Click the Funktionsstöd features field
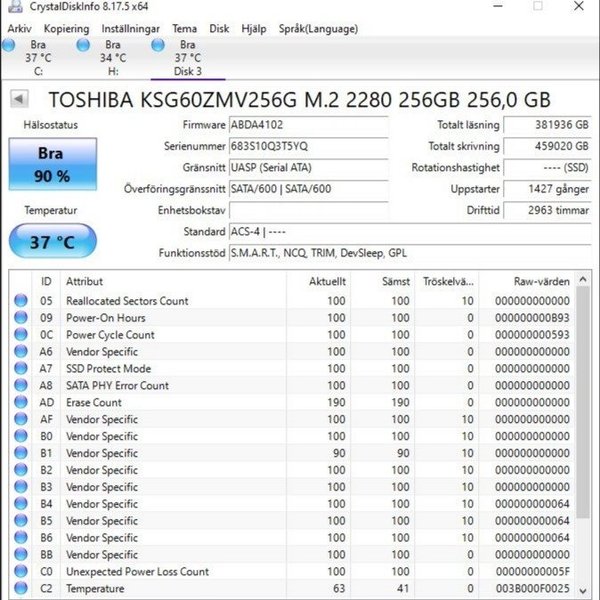The height and width of the screenshot is (600, 600). (x=410, y=253)
